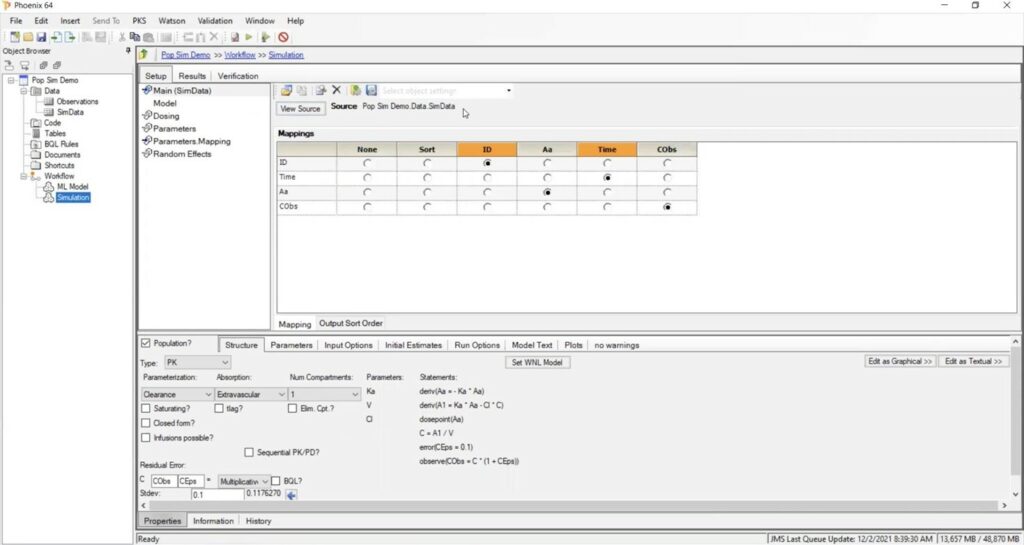Open the Run Options tab
Viewport: 1024px width, 545px height.
click(477, 345)
